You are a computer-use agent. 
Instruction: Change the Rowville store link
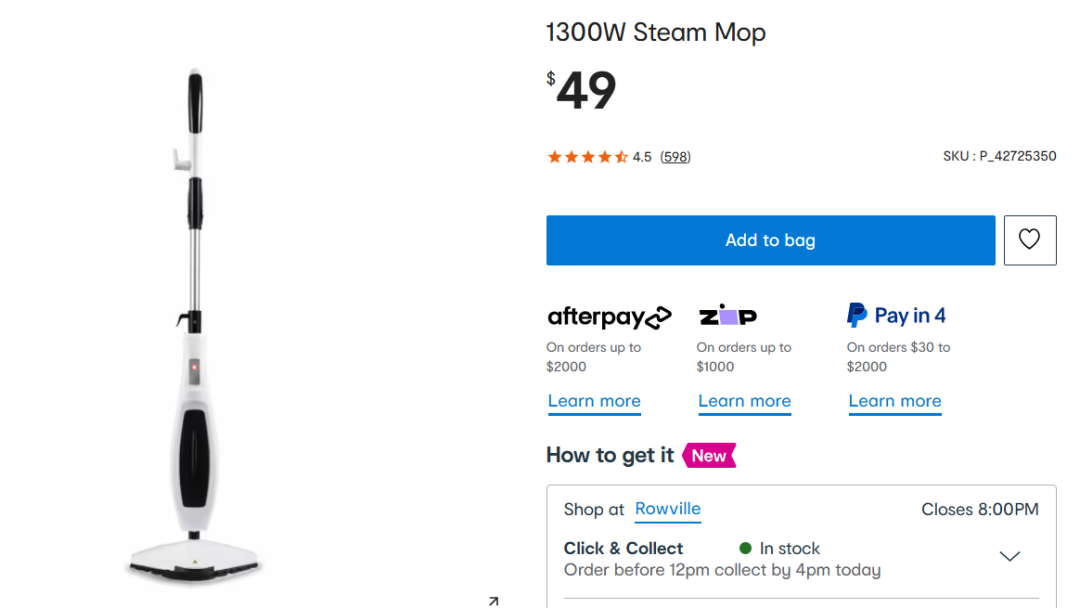click(x=668, y=509)
